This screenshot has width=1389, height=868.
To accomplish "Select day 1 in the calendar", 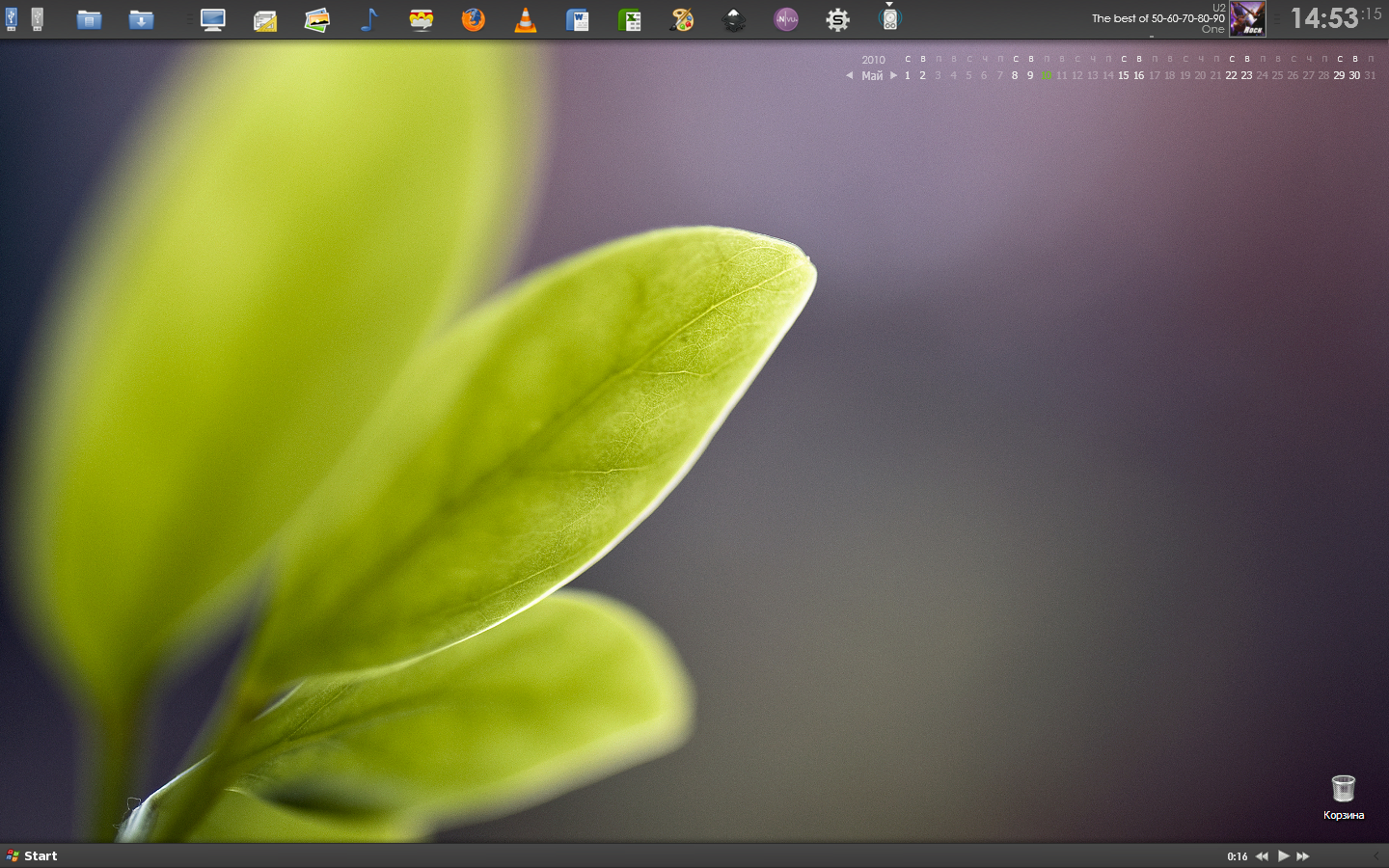I will (908, 75).
